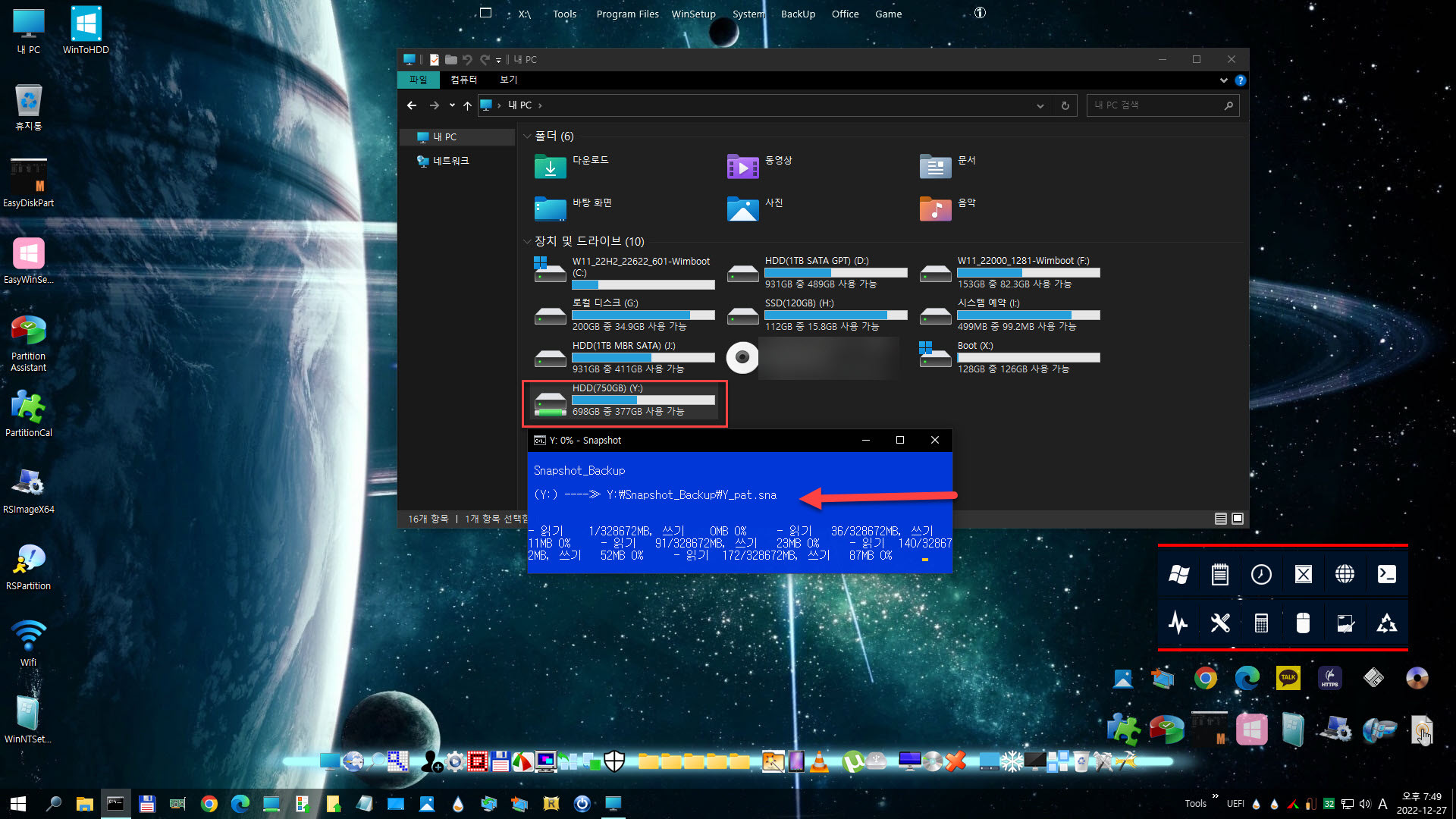Open the Windows flag icon in the panel
This screenshot has width=1456, height=819.
click(x=1178, y=574)
